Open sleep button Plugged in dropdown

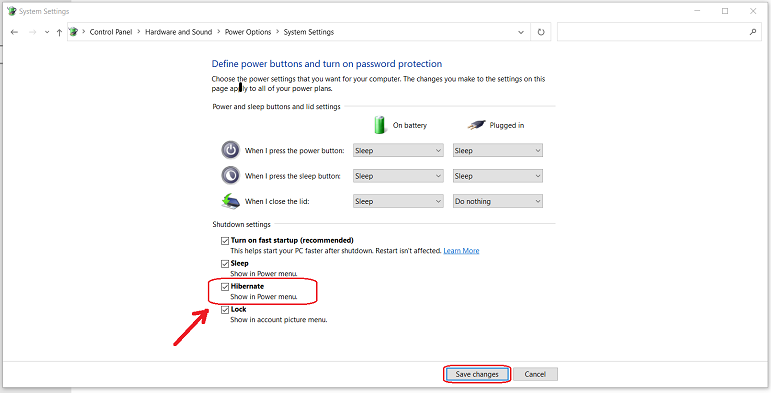498,176
